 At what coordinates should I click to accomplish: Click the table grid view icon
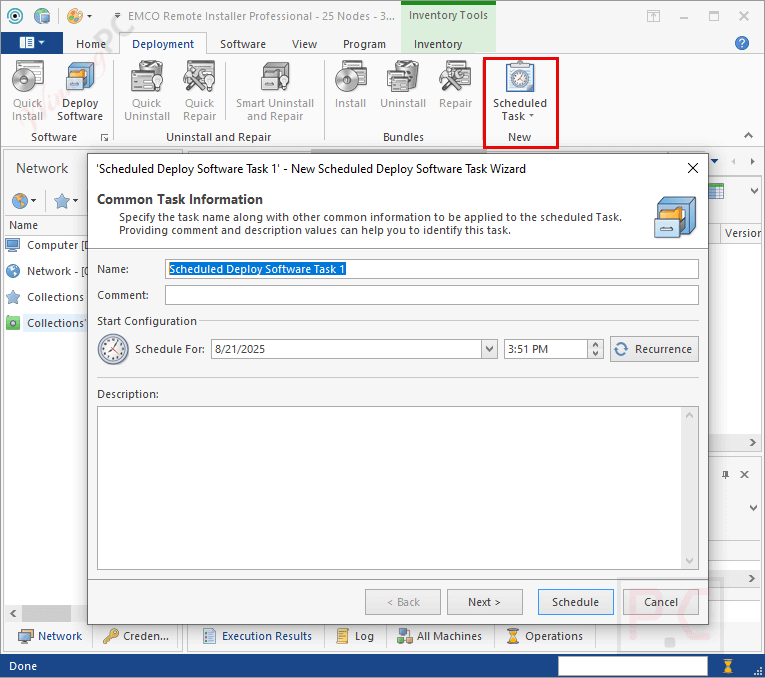[716, 191]
